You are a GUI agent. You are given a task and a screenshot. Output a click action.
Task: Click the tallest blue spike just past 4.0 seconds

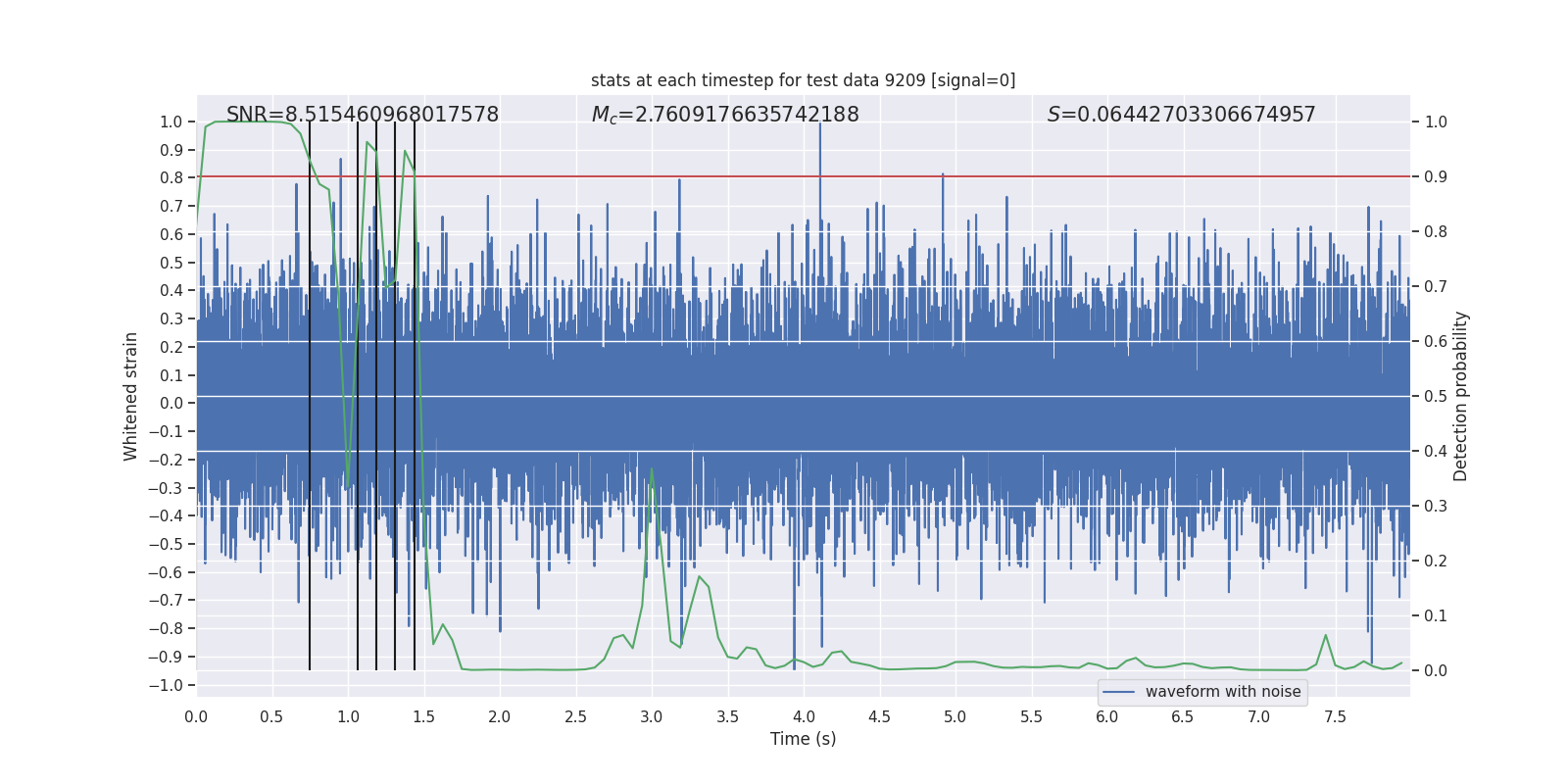click(x=820, y=127)
